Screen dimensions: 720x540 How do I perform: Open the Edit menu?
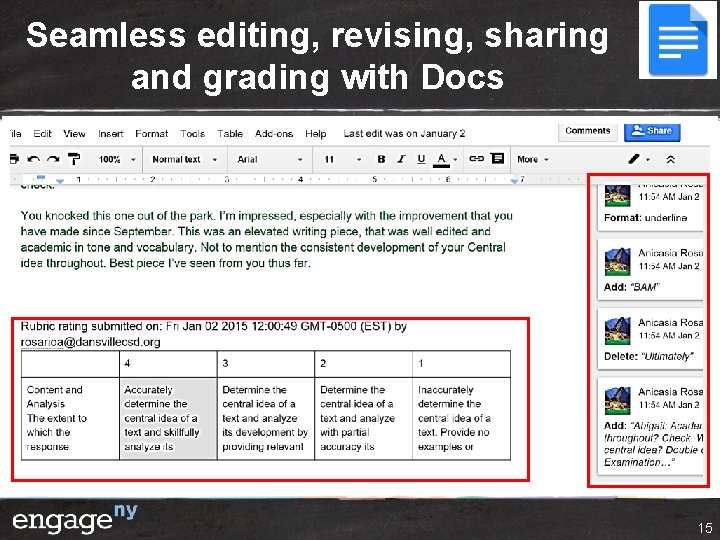[x=42, y=134]
